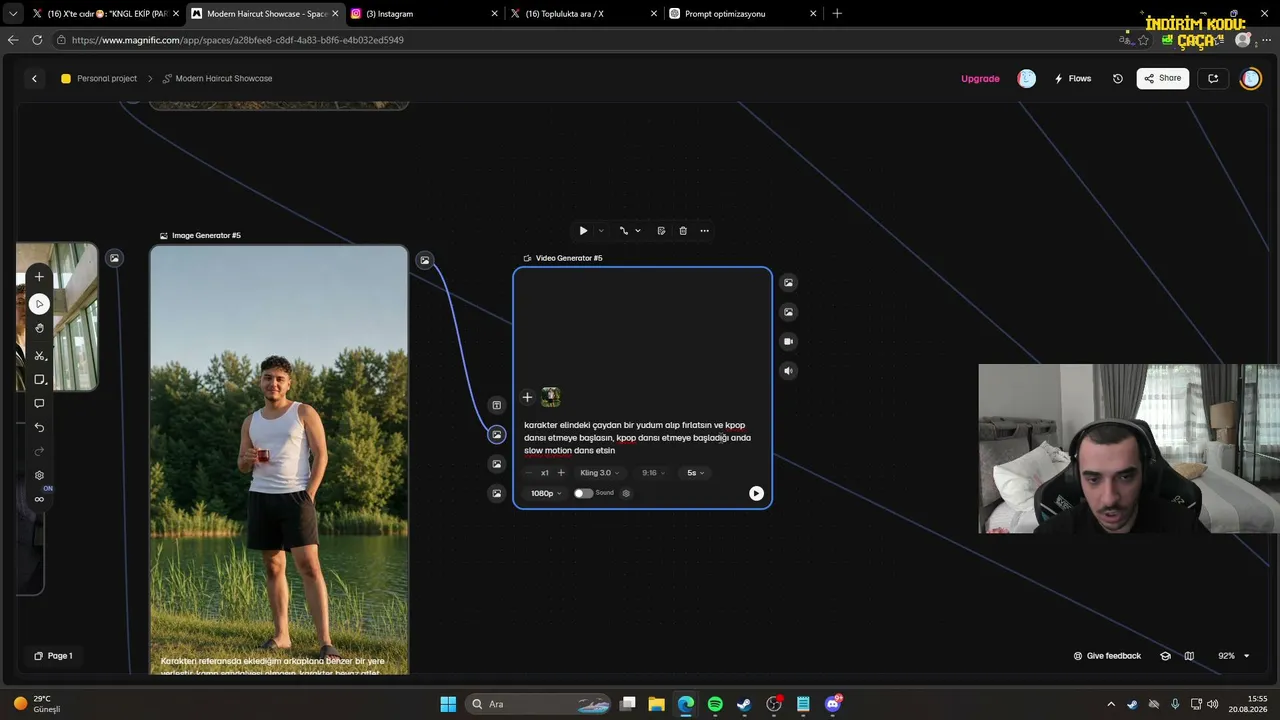The width and height of the screenshot is (1280, 720).
Task: Toggle the Sound switch on
Action: pos(583,493)
